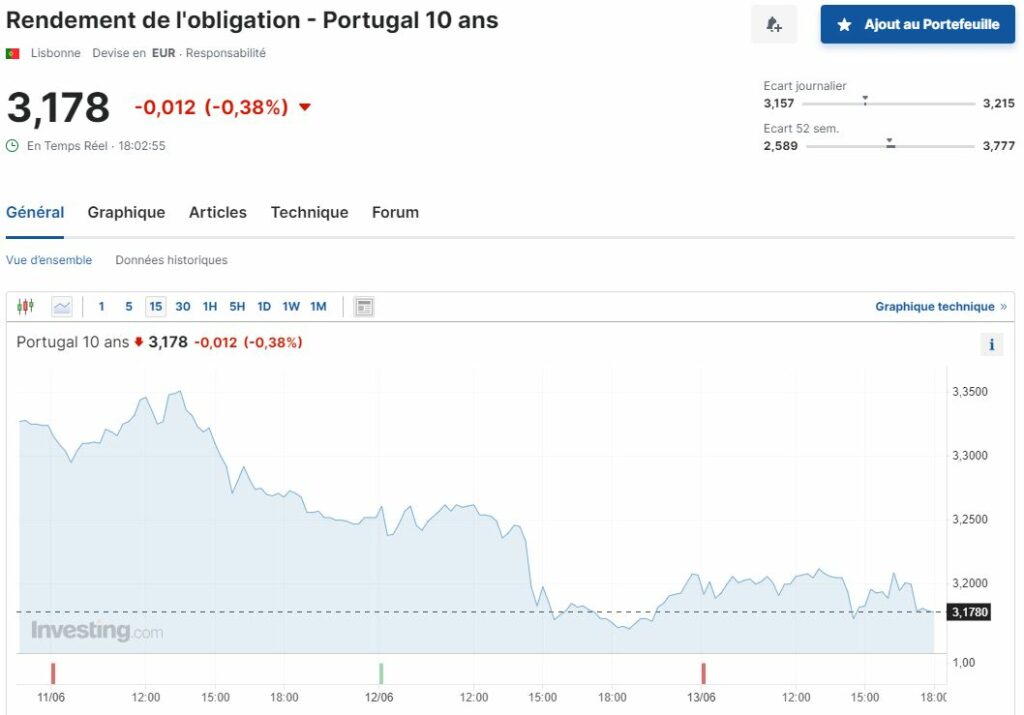
Task: Switch to the Technique tab
Action: [x=309, y=212]
